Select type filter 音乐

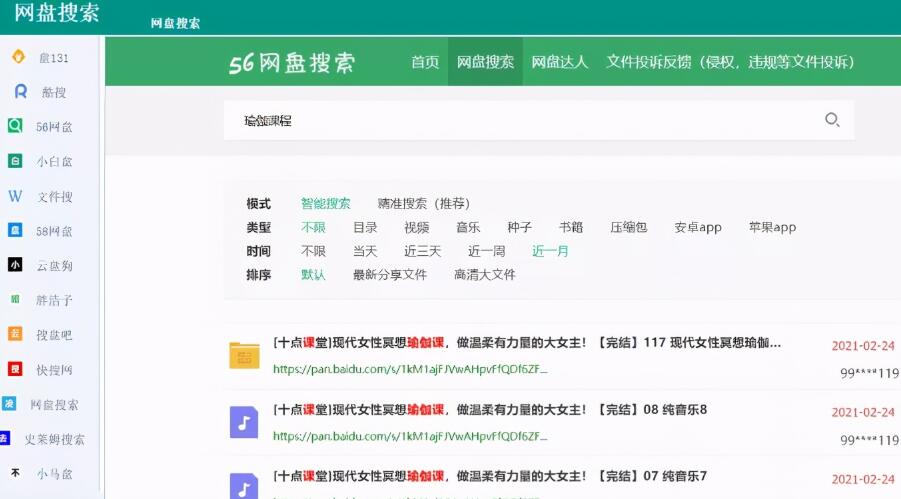(468, 227)
